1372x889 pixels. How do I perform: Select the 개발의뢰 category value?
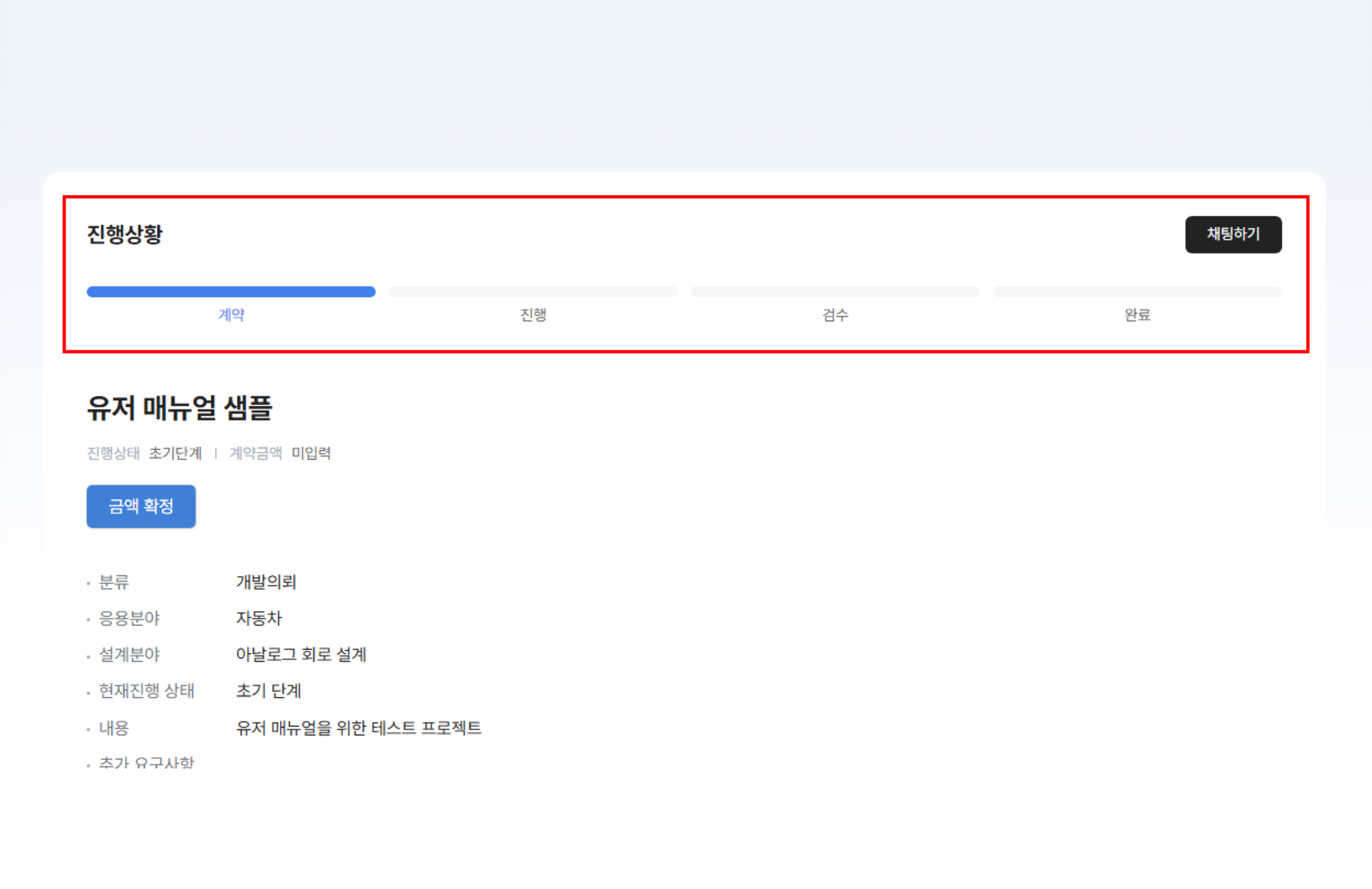pos(267,582)
